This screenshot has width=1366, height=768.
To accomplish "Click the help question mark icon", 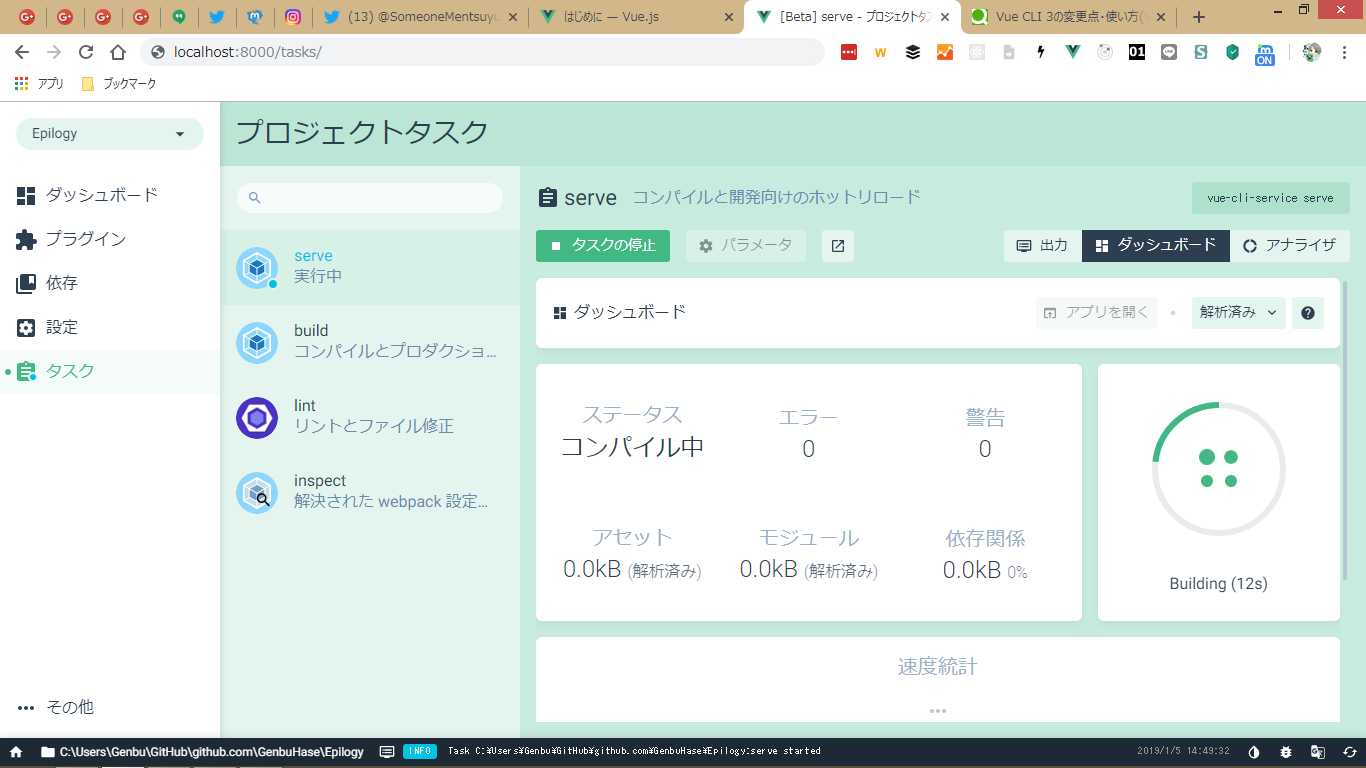I will pos(1307,313).
